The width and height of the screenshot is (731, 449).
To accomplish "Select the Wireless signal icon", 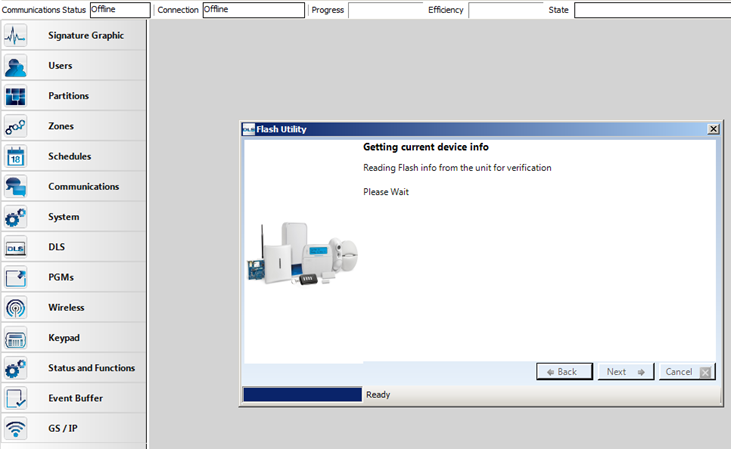I will pos(15,308).
